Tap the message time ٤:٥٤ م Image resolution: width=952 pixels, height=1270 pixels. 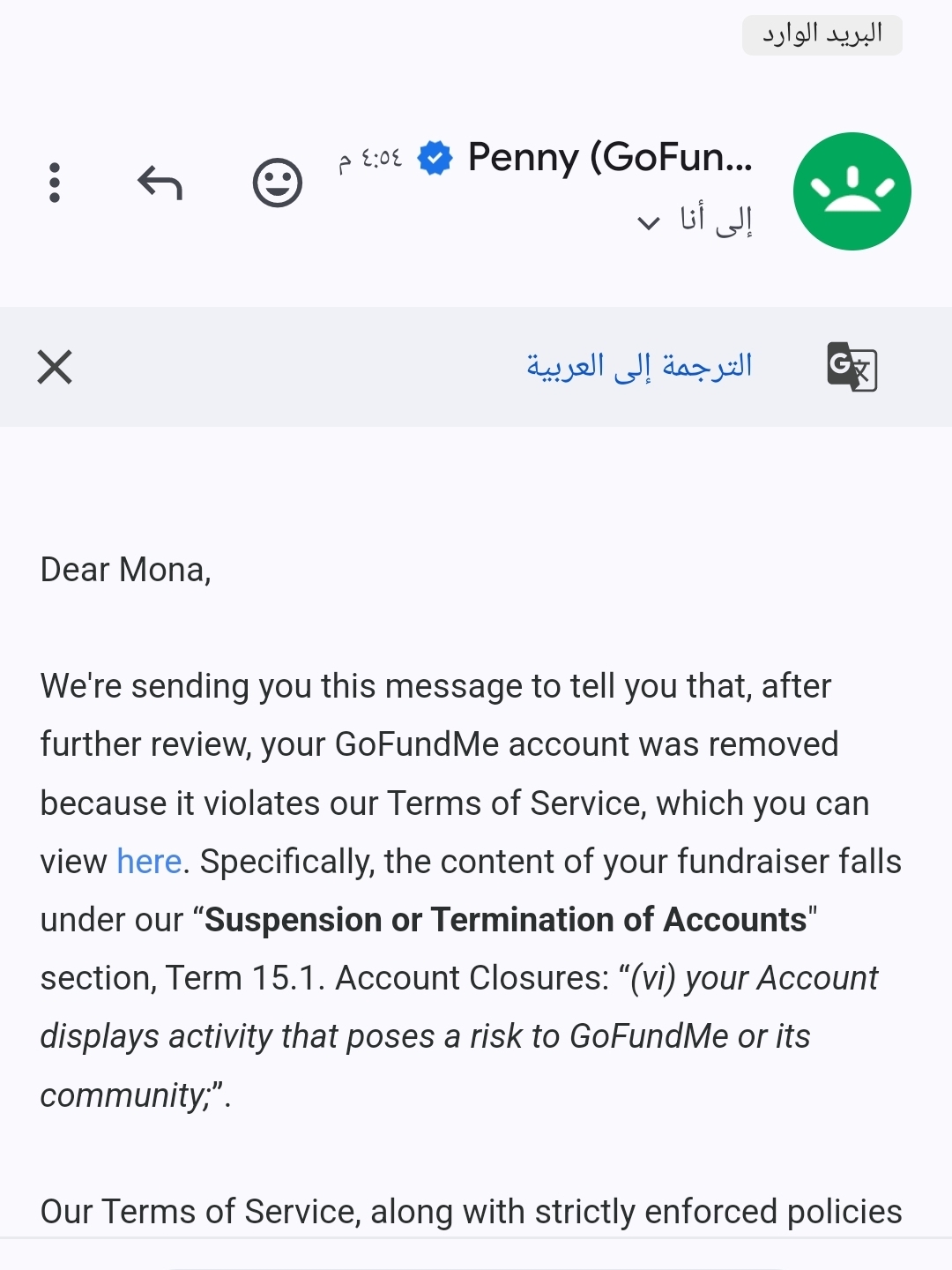(370, 160)
